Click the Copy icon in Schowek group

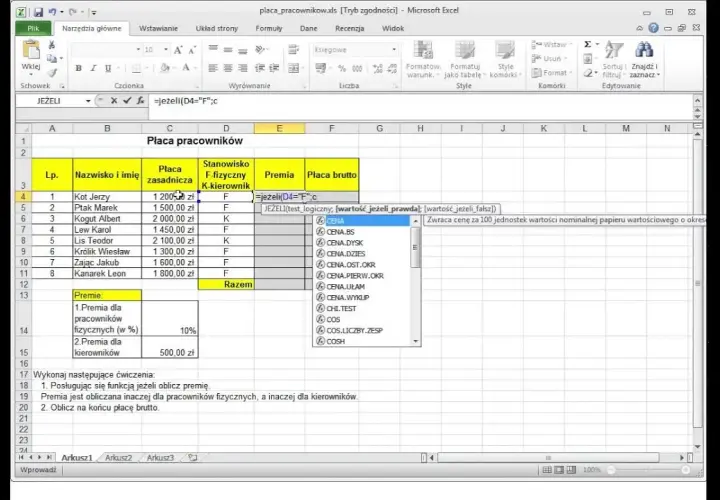[x=52, y=58]
